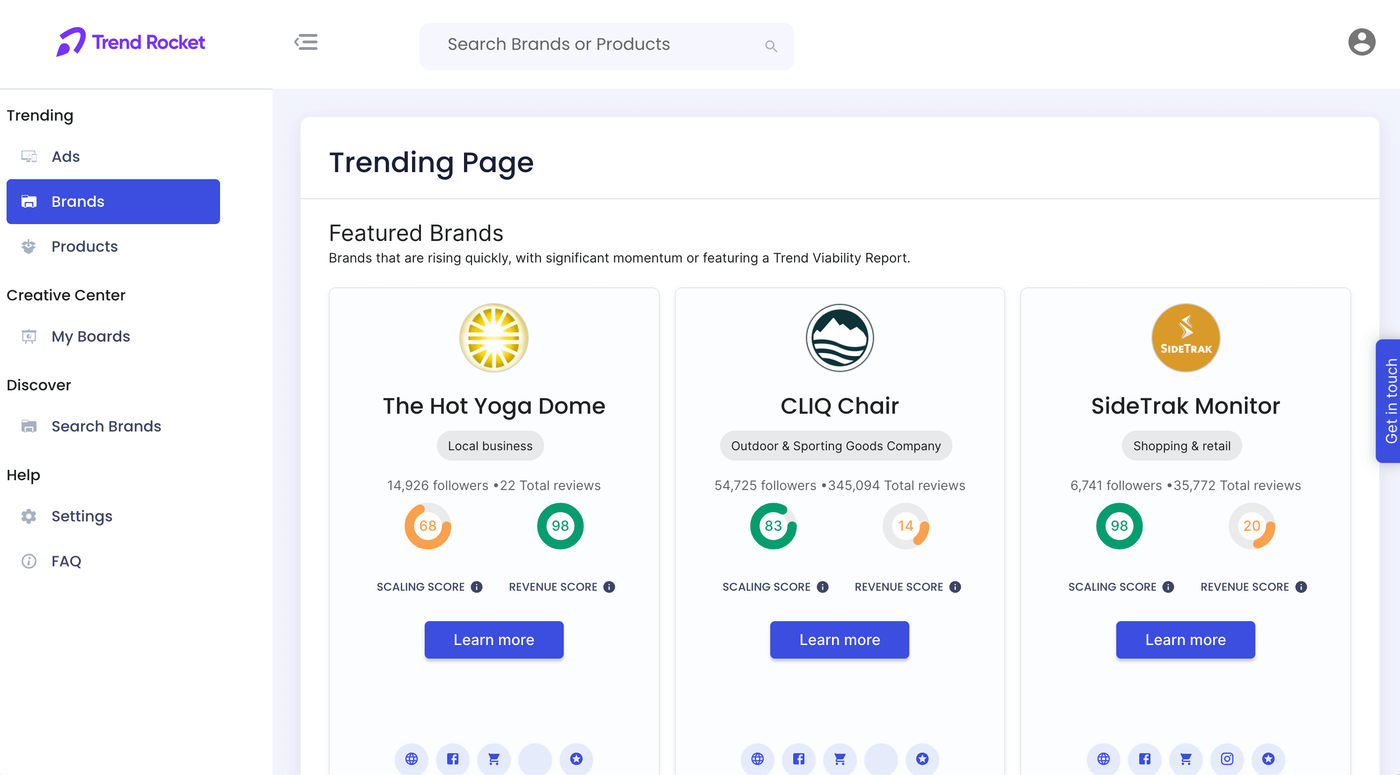
Task: Click Hot Yoga Dome scaling score 68 gauge
Action: [x=428, y=526]
